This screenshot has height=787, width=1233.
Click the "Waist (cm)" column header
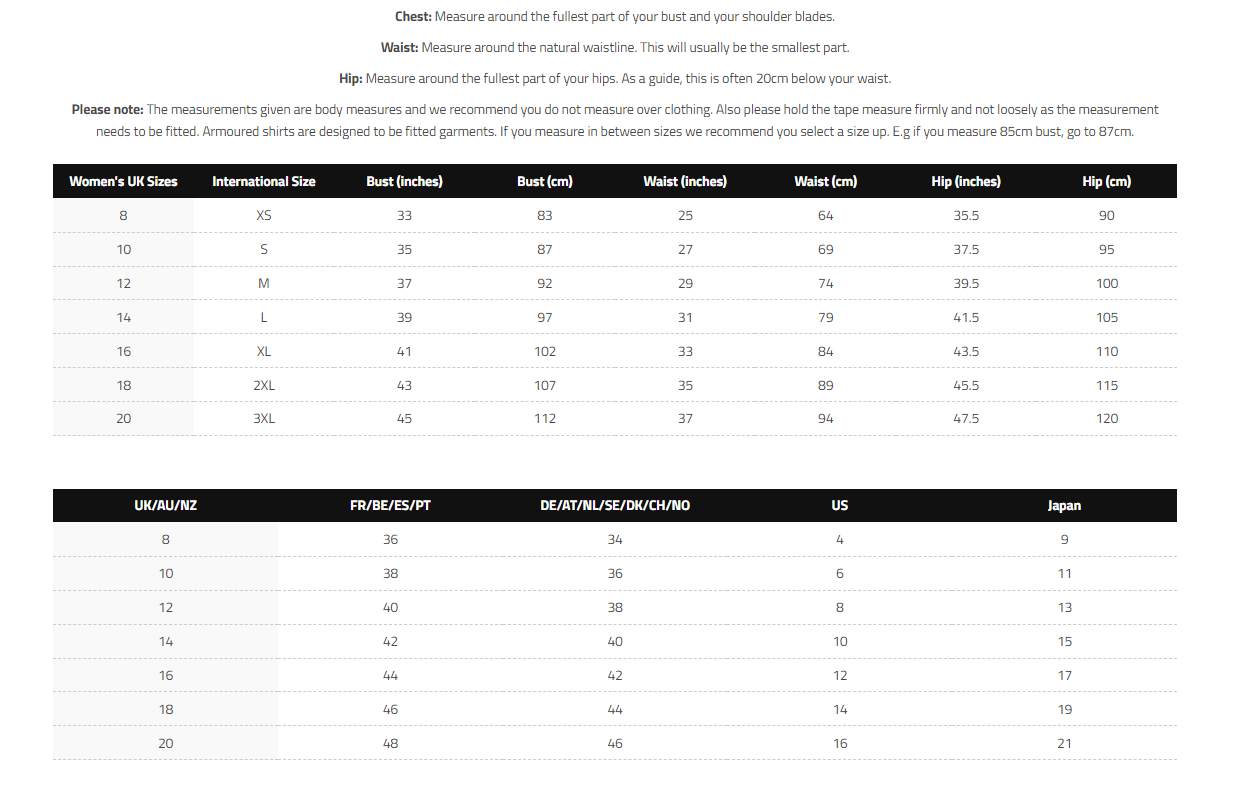pos(825,181)
